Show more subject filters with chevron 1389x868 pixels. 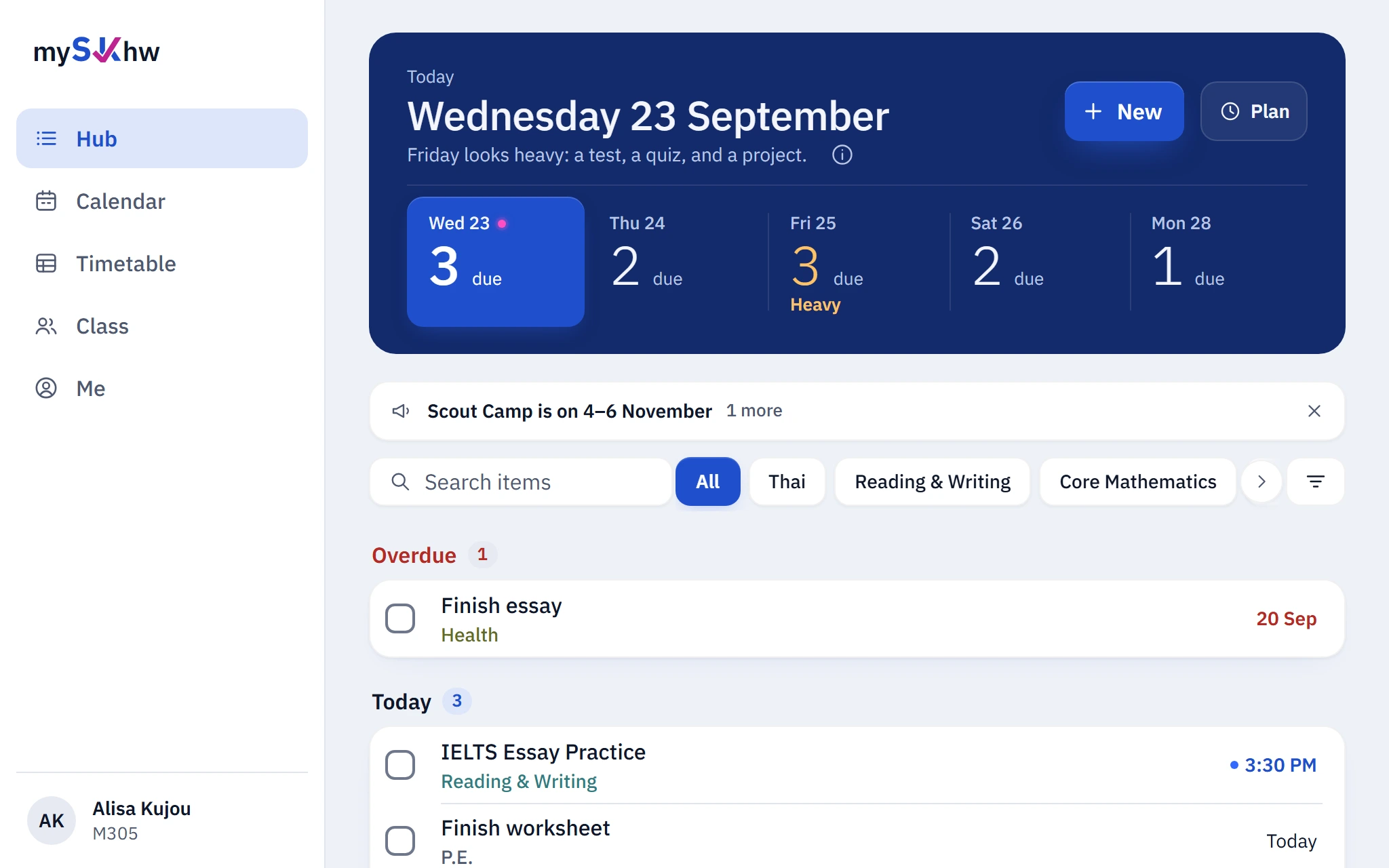point(1261,481)
